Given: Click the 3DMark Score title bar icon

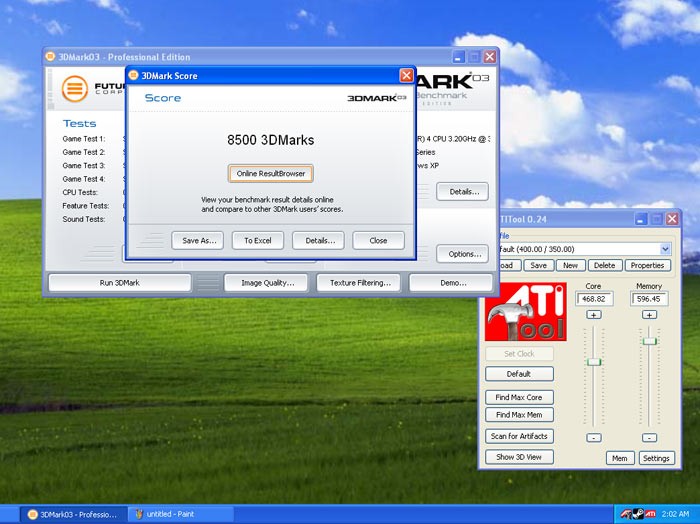Looking at the screenshot, I should tap(133, 75).
